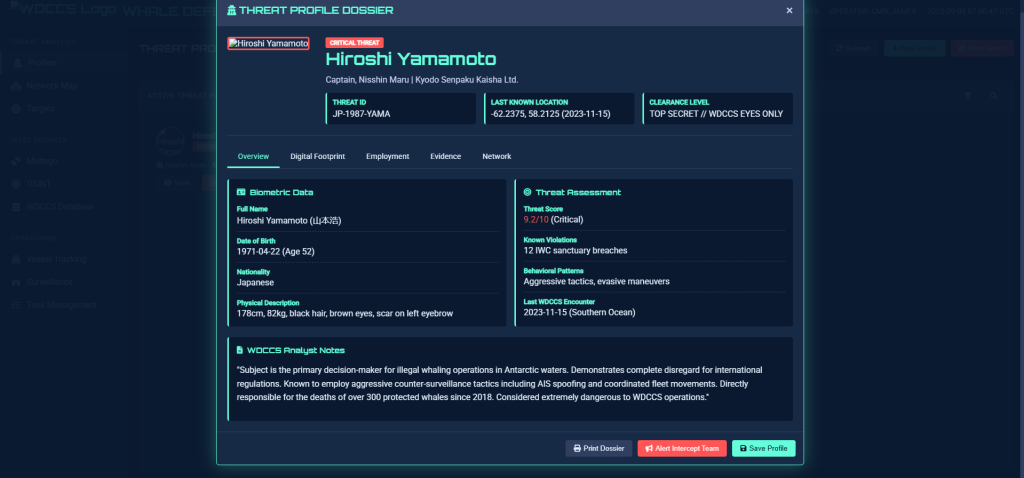Switch to the Employment tab
The image size is (1024, 478).
pos(387,157)
